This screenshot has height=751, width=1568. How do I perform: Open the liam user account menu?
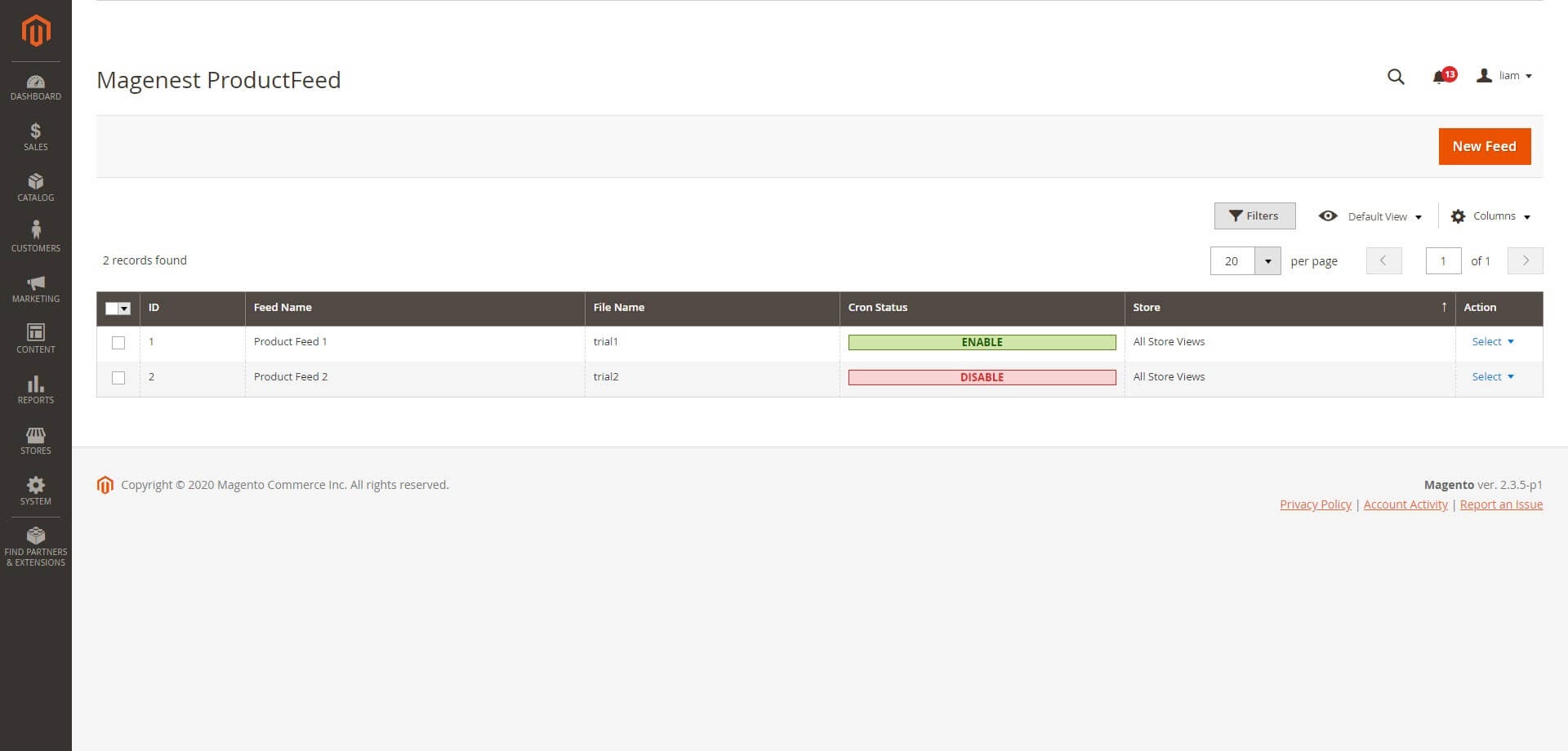1504,76
